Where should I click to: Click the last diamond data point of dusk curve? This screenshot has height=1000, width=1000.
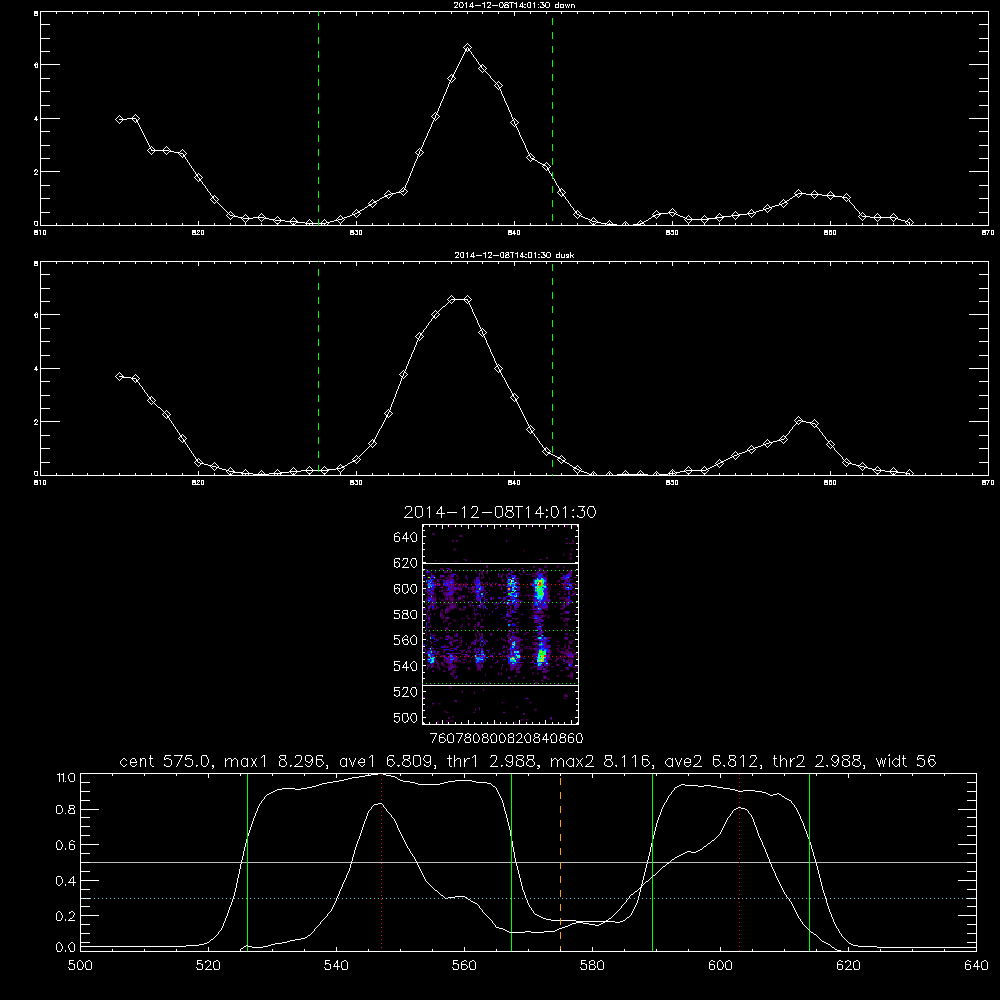pyautogui.click(x=909, y=473)
